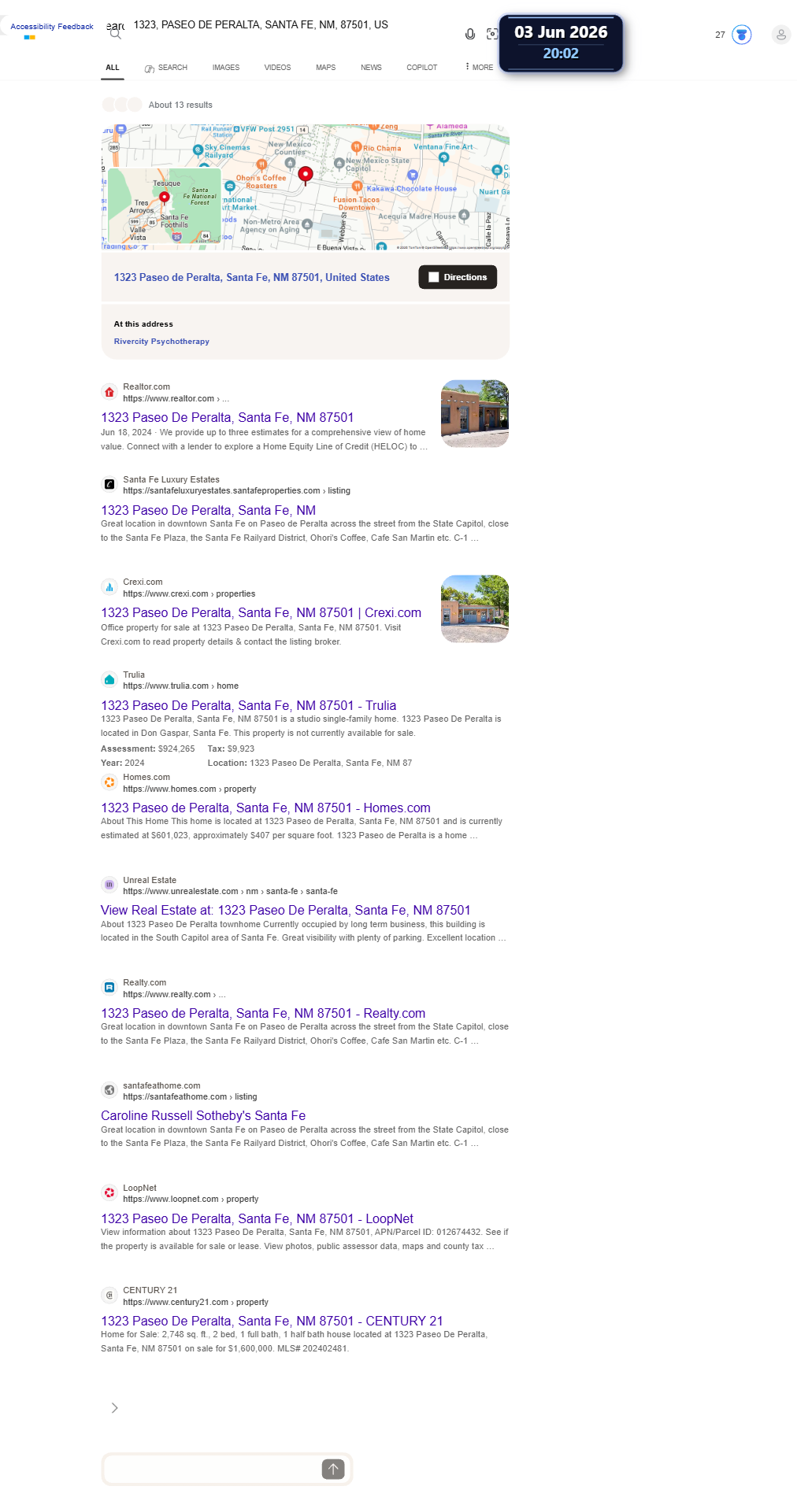Open the Homes.com result title
Screen dimensions: 797x1512
point(265,808)
